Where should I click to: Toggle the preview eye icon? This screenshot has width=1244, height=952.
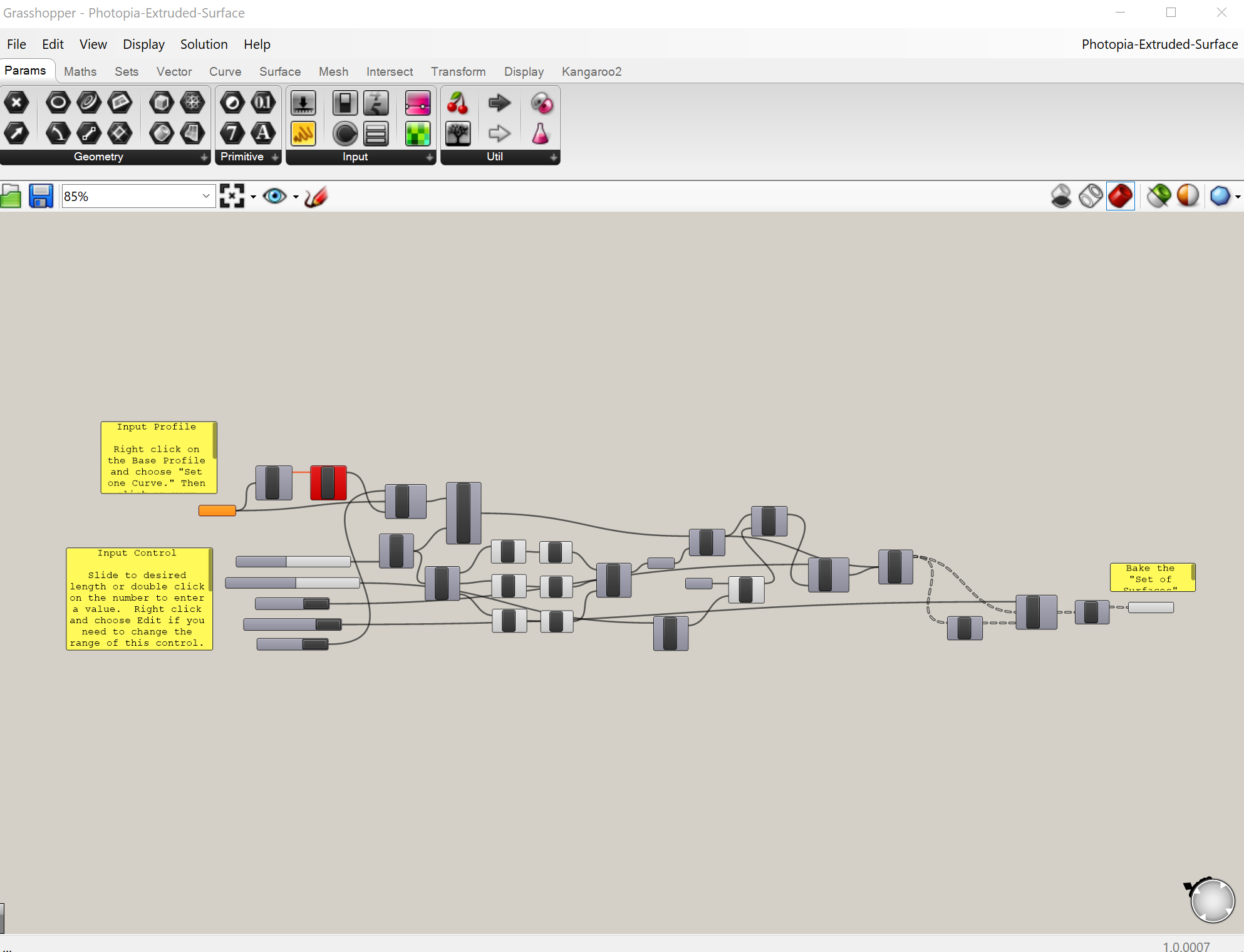[277, 196]
